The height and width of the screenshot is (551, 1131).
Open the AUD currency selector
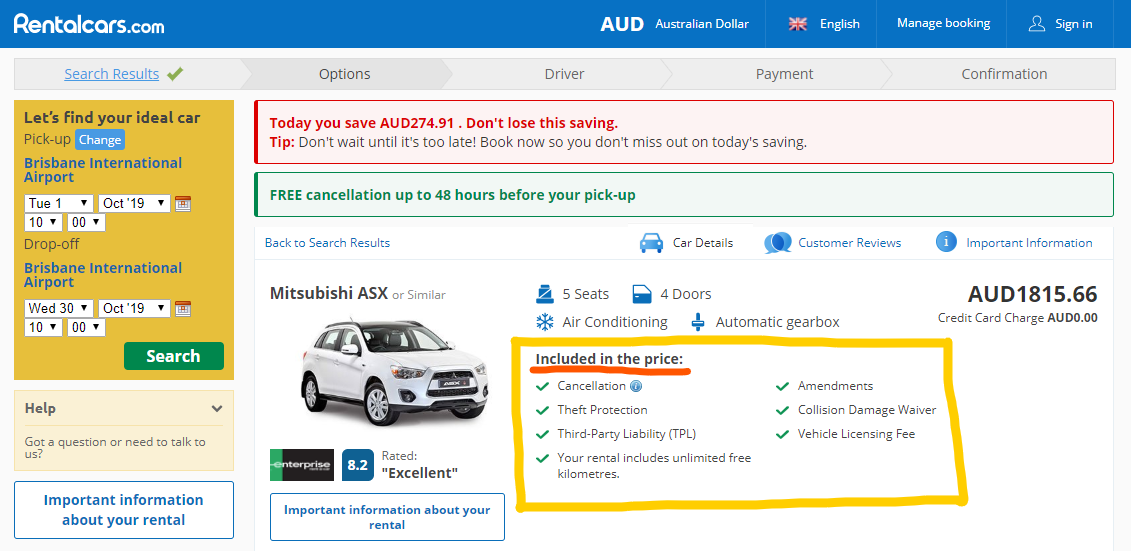674,24
